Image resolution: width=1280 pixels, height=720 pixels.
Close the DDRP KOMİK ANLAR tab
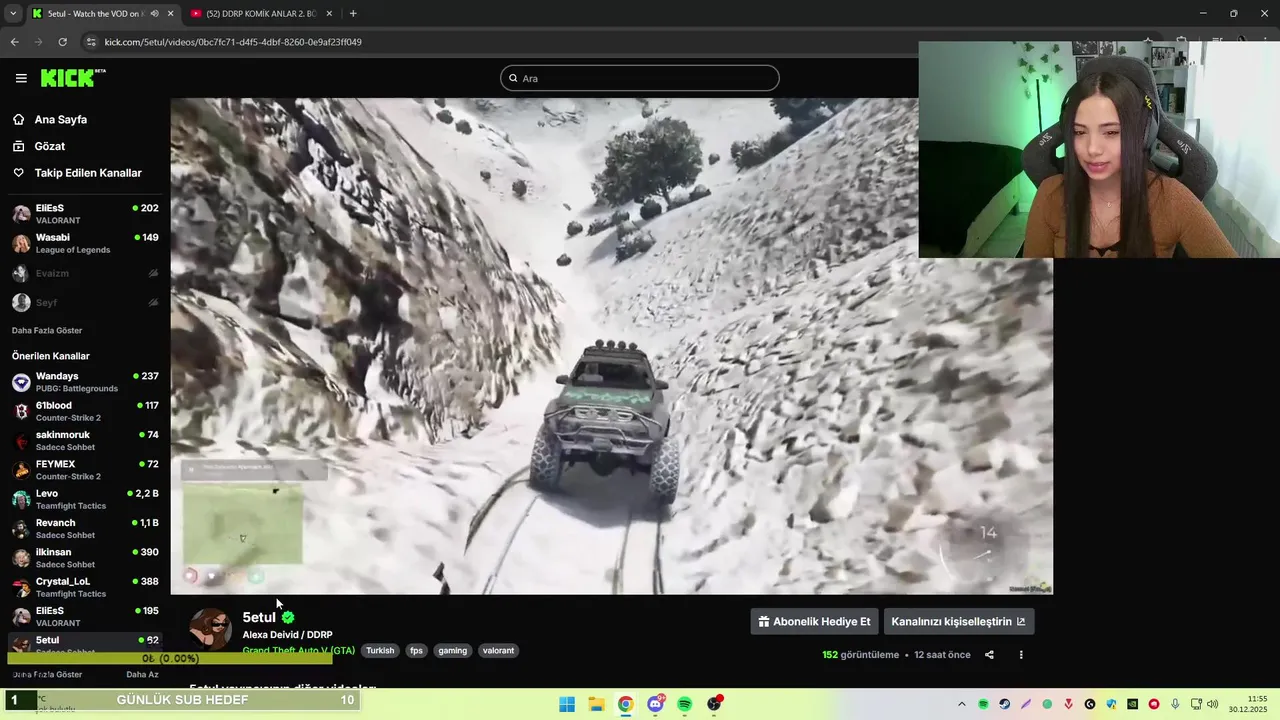[x=329, y=13]
